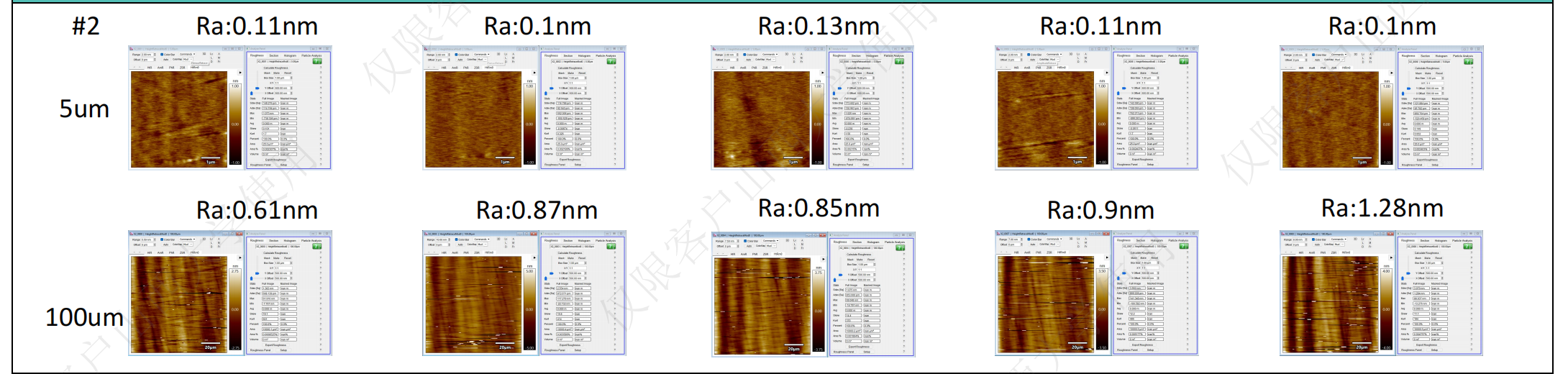Click green help icon in Ra:0.13nm analyze panel
The image size is (1568, 374).
(899, 62)
